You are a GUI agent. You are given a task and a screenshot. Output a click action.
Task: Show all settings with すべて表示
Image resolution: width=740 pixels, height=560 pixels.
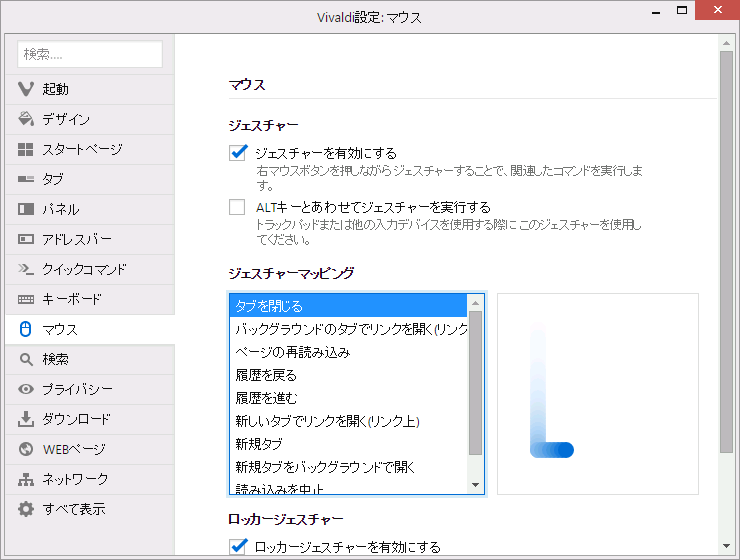(x=90, y=509)
